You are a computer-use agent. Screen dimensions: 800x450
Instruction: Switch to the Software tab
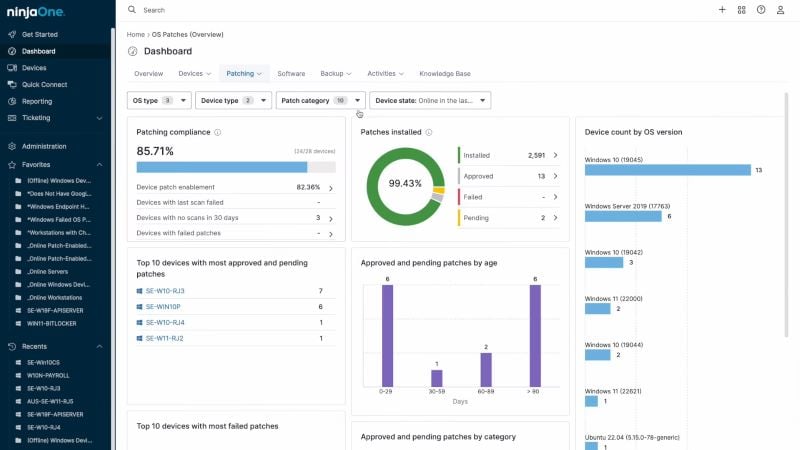(x=291, y=73)
